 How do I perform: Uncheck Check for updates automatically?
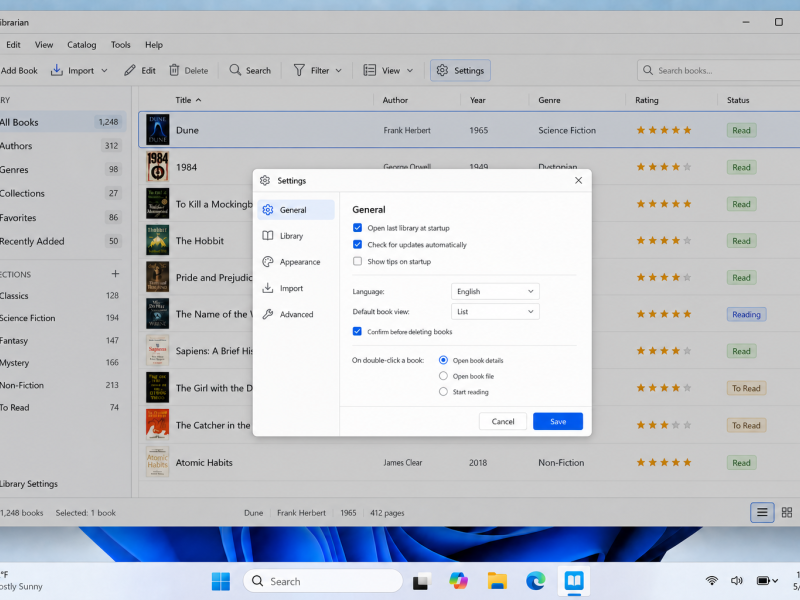click(357, 244)
